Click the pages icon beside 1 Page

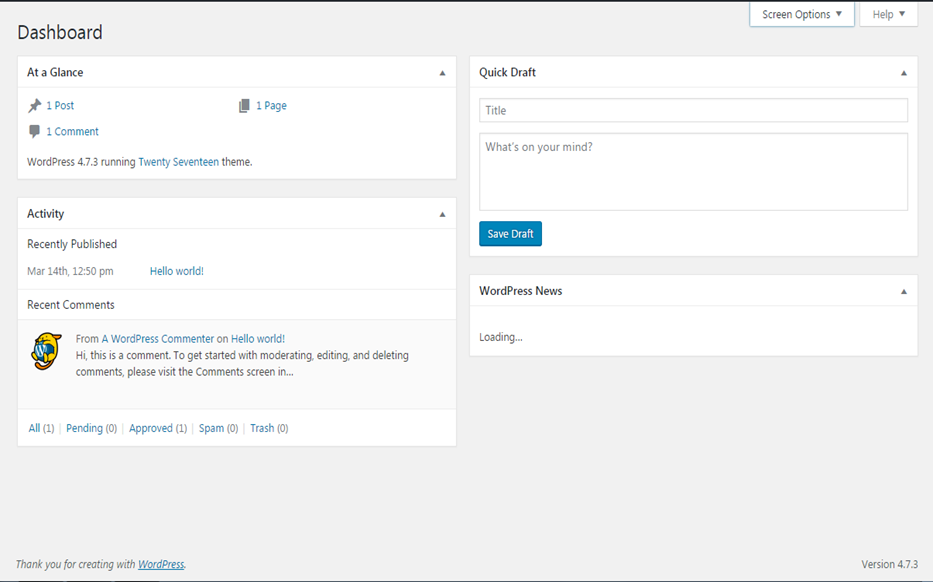(244, 106)
